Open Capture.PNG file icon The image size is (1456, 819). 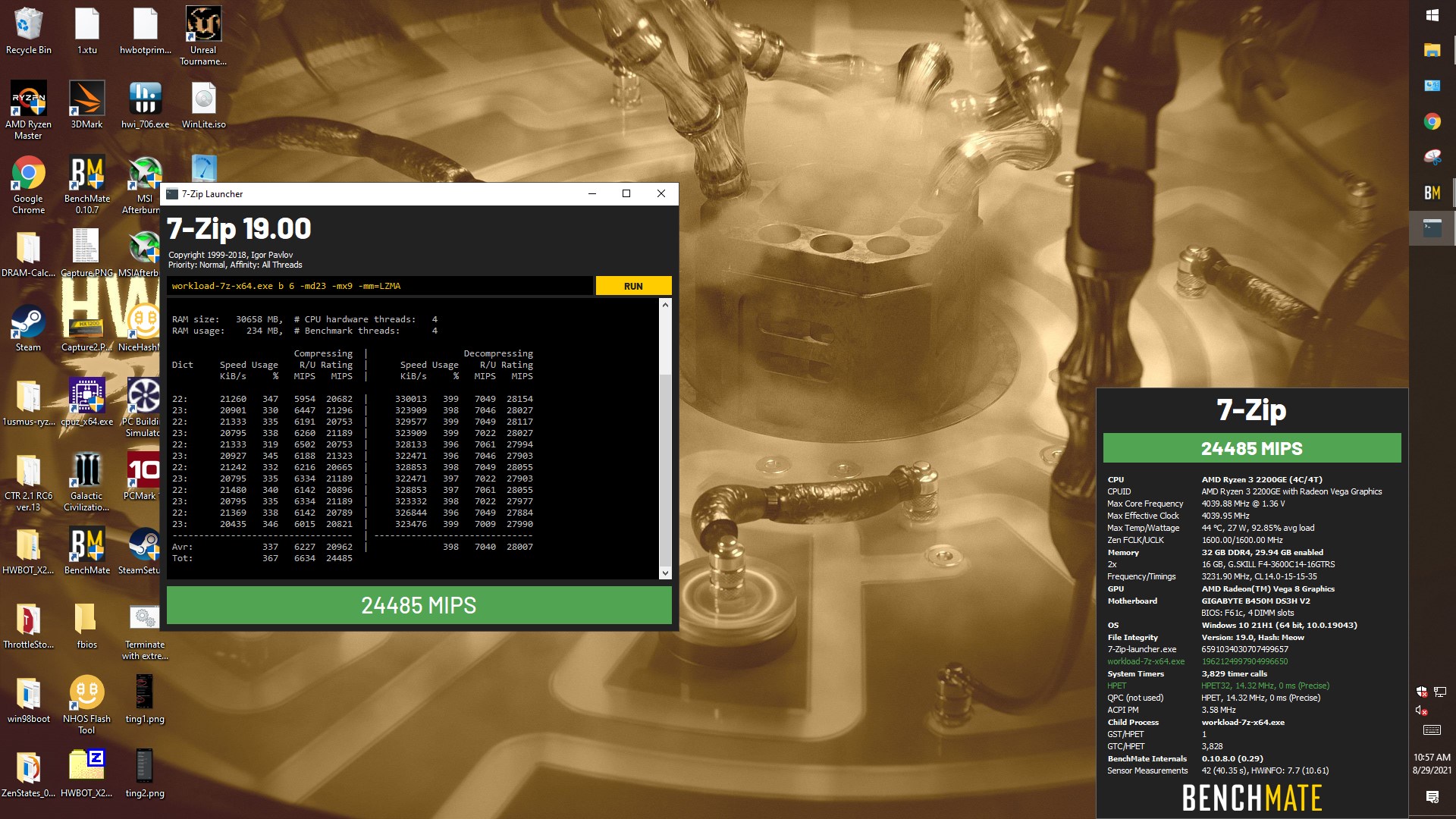pos(86,254)
